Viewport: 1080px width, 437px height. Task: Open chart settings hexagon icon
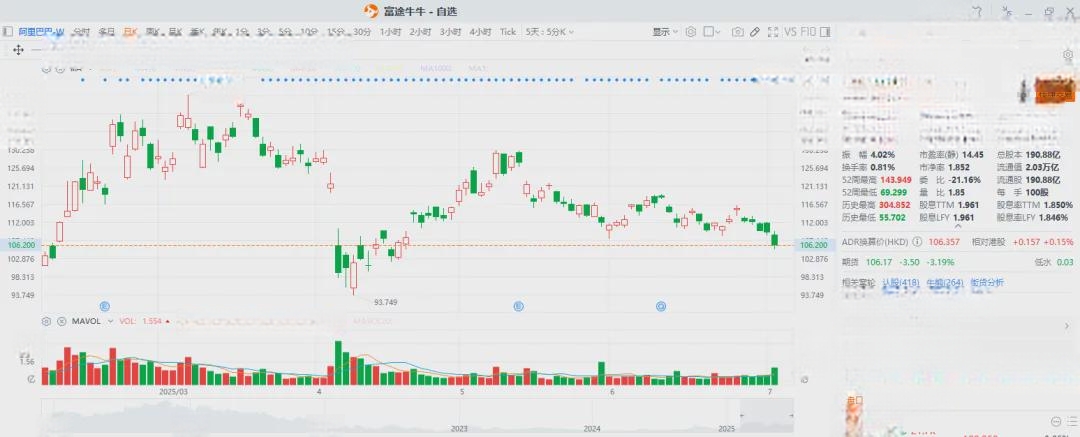pos(691,32)
